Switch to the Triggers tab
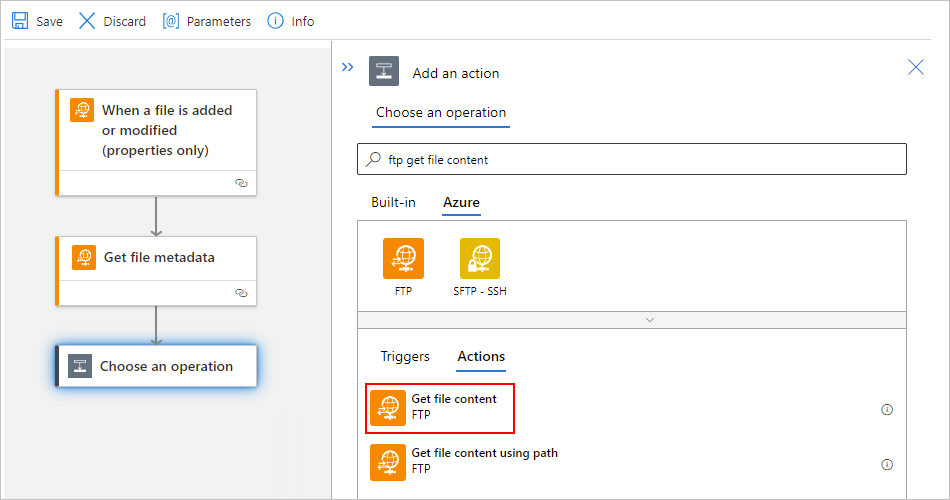 point(405,356)
